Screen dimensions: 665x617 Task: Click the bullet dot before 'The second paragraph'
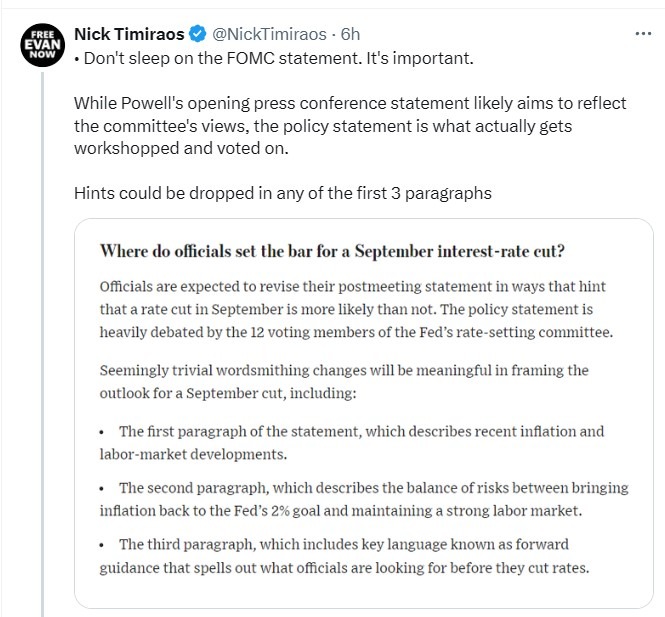104,489
